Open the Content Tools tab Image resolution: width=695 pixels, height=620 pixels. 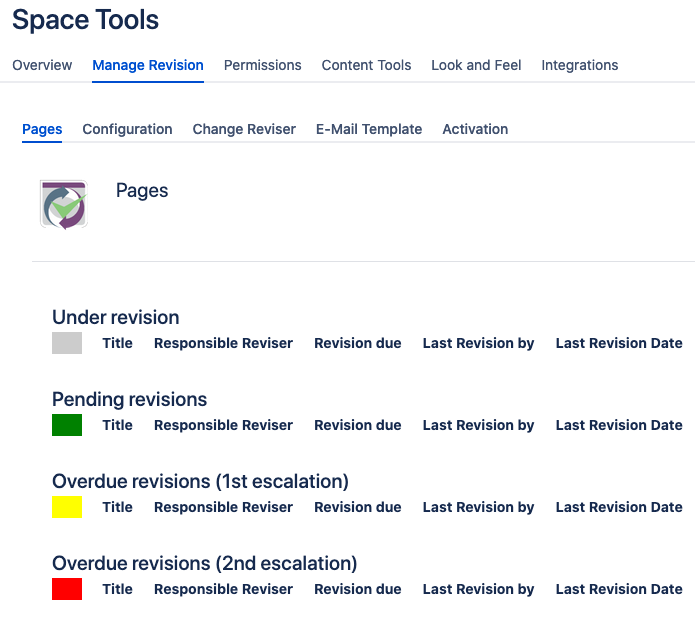point(366,65)
